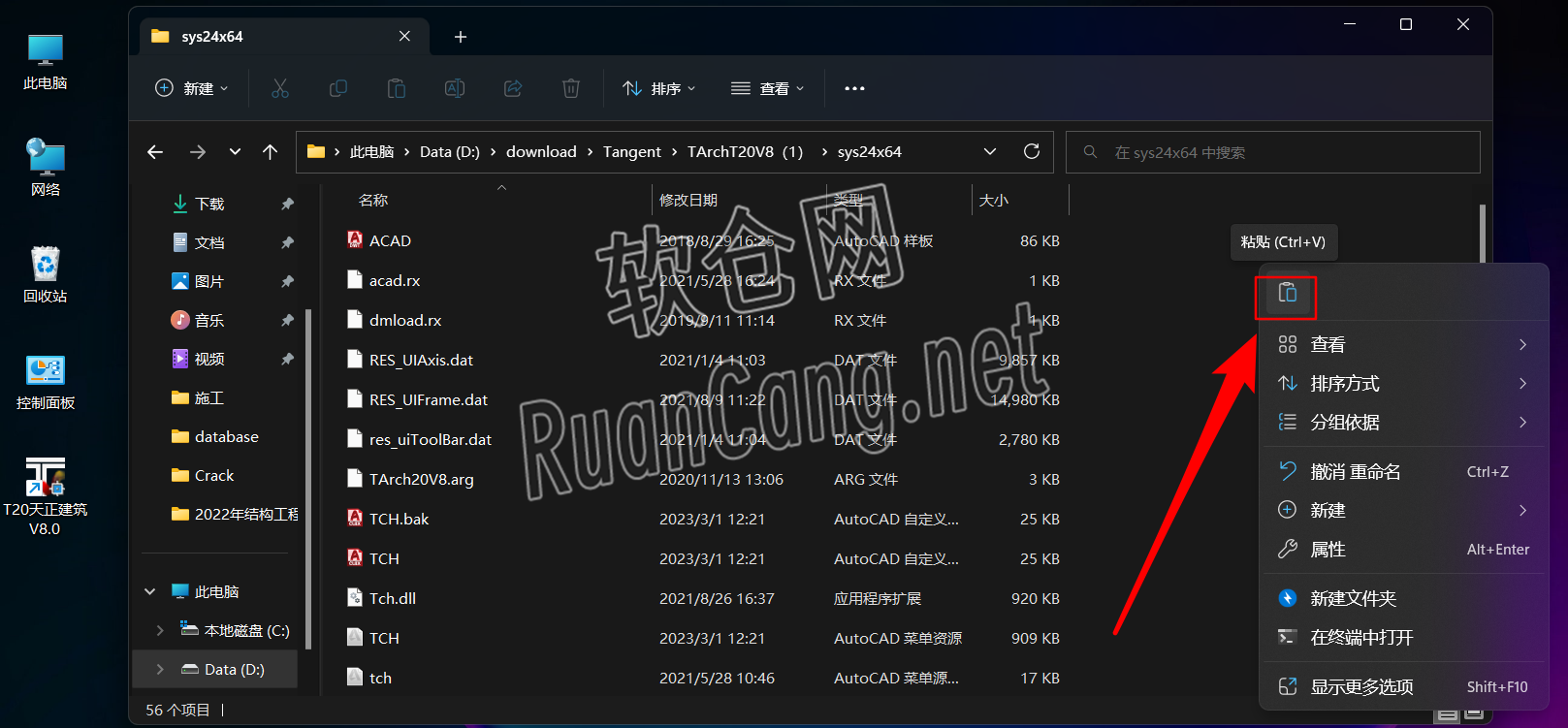
Task: Go forward with the right arrow
Action: tap(198, 152)
